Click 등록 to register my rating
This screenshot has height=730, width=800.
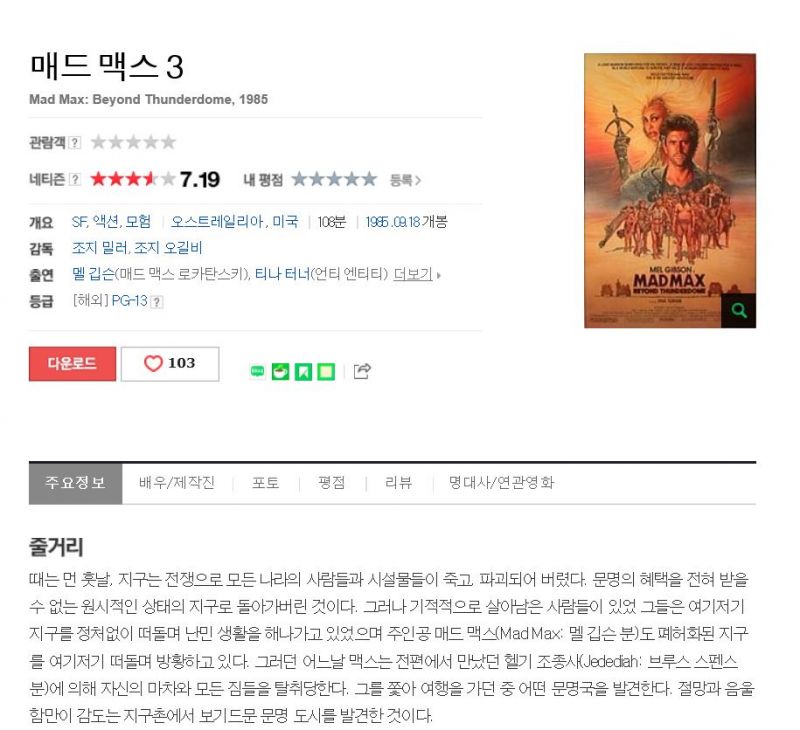(405, 180)
